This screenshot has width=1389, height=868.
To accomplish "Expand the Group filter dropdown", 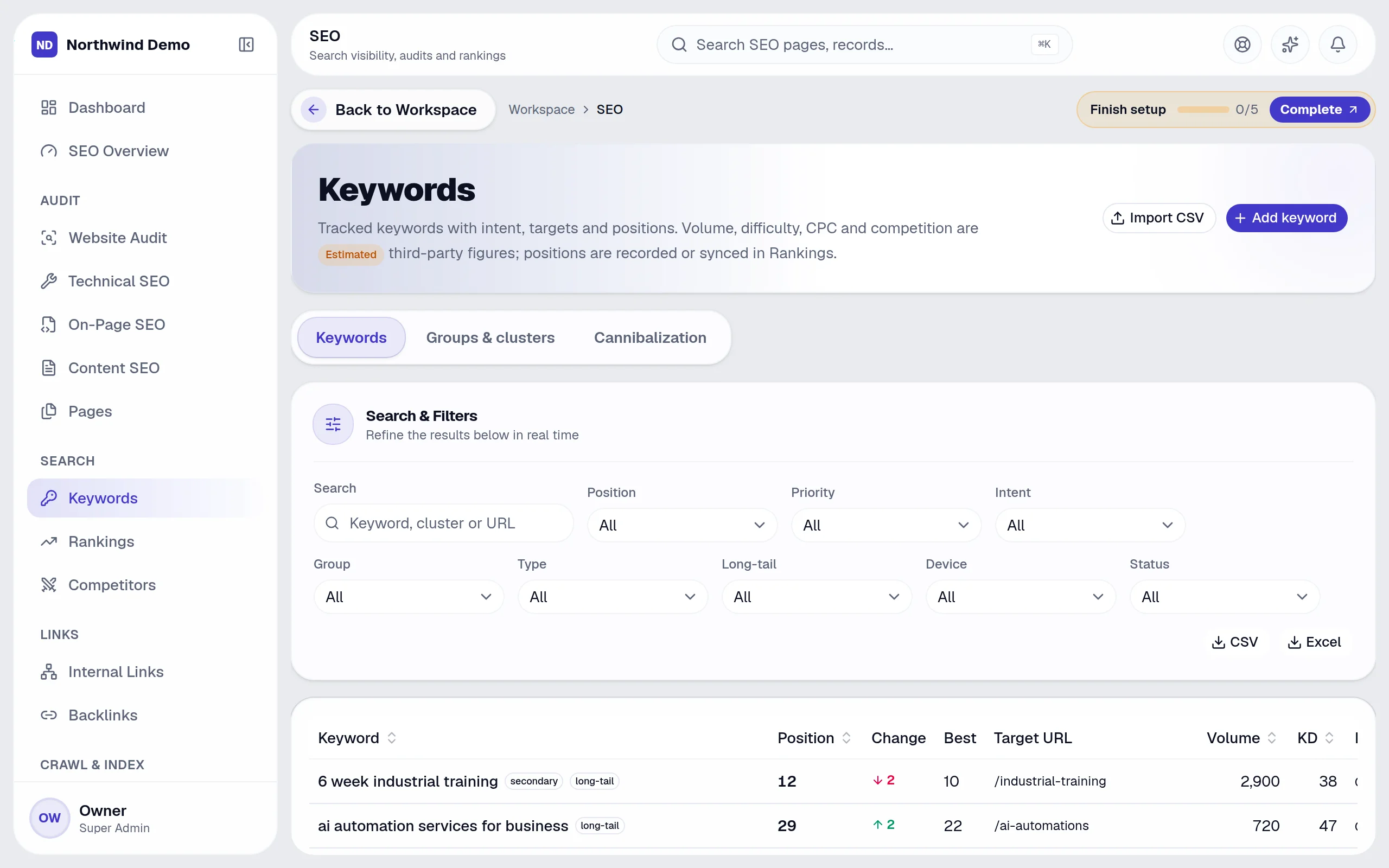I will (x=409, y=597).
